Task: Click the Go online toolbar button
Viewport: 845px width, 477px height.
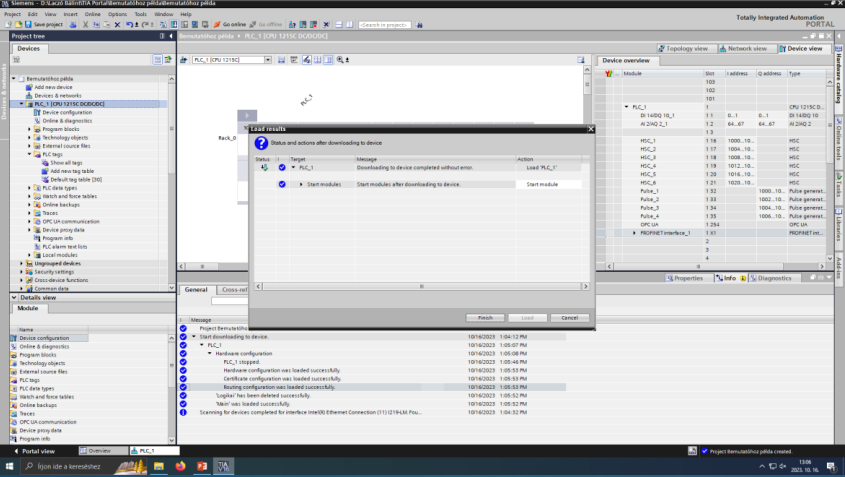Action: coord(233,23)
